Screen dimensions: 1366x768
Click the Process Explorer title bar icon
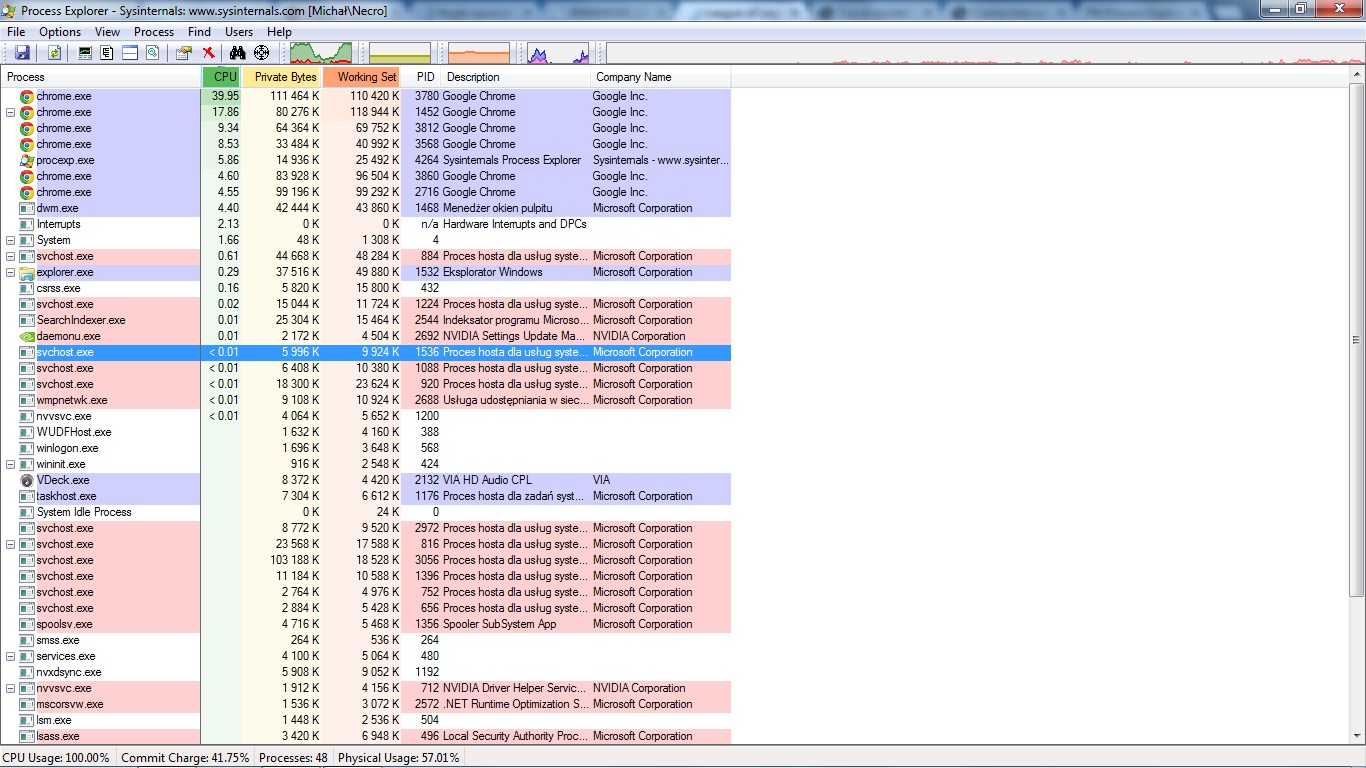[x=10, y=10]
